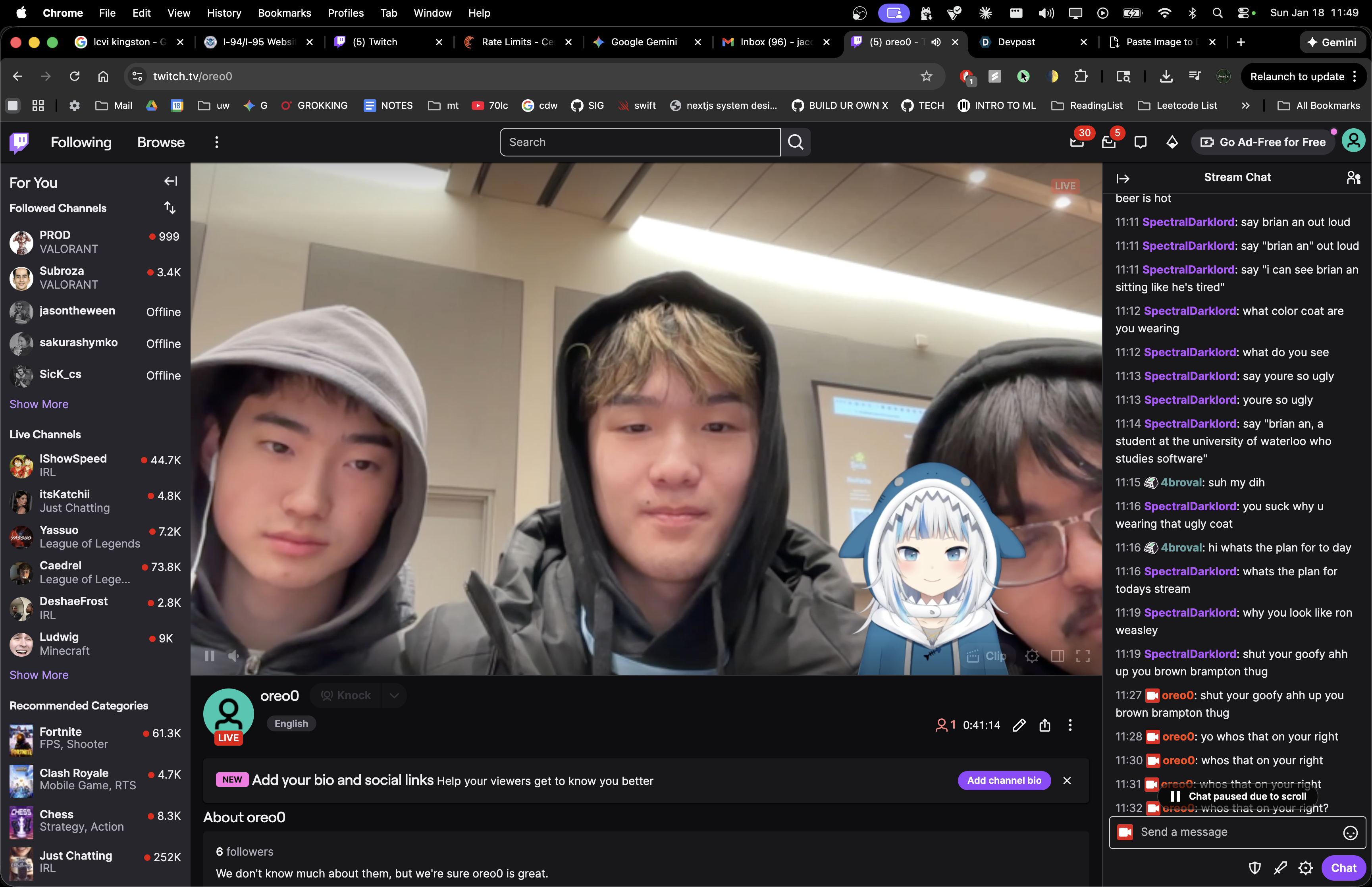Screen dimensions: 1372x887
Task: Collapse the Stream Chat panel
Action: [x=1122, y=179]
